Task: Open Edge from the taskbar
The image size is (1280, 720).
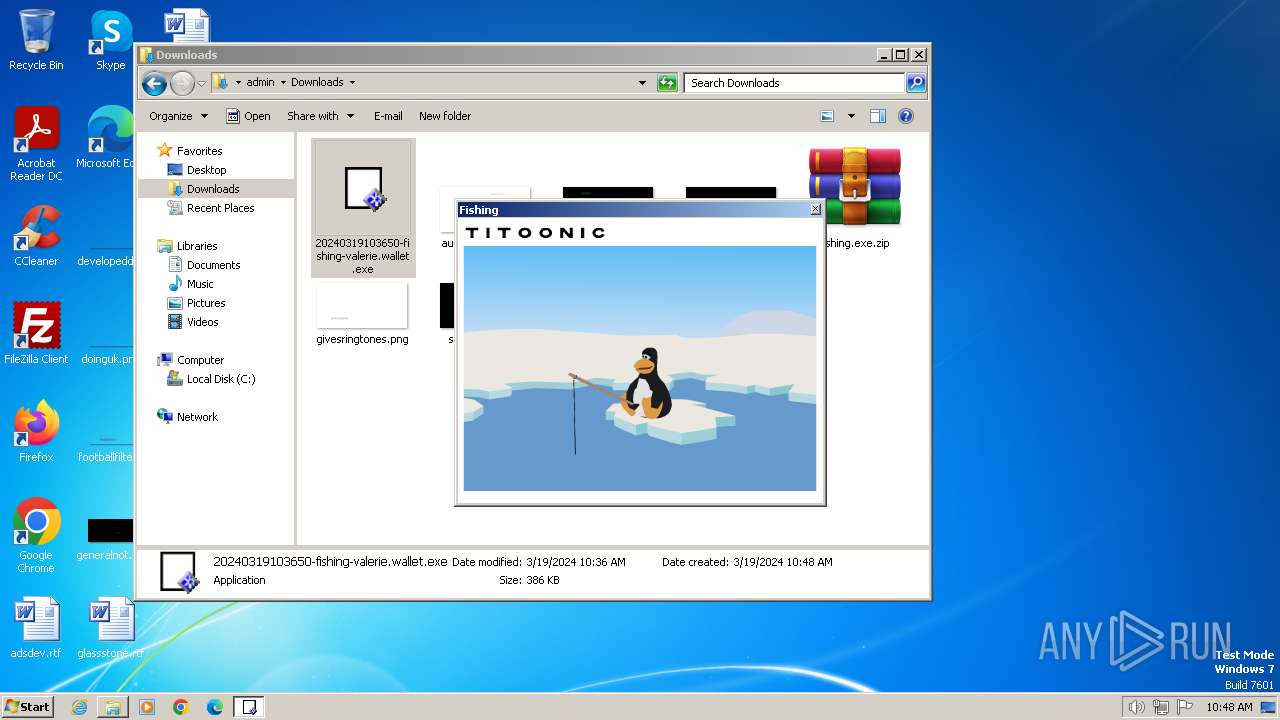Action: [215, 707]
